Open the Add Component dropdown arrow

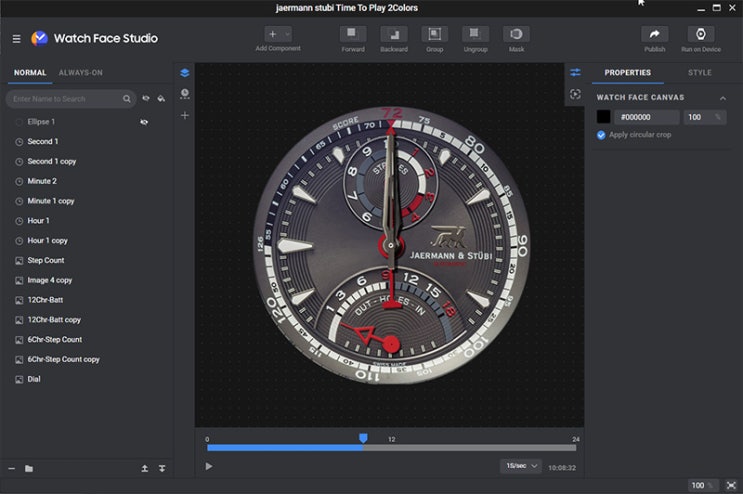(287, 34)
